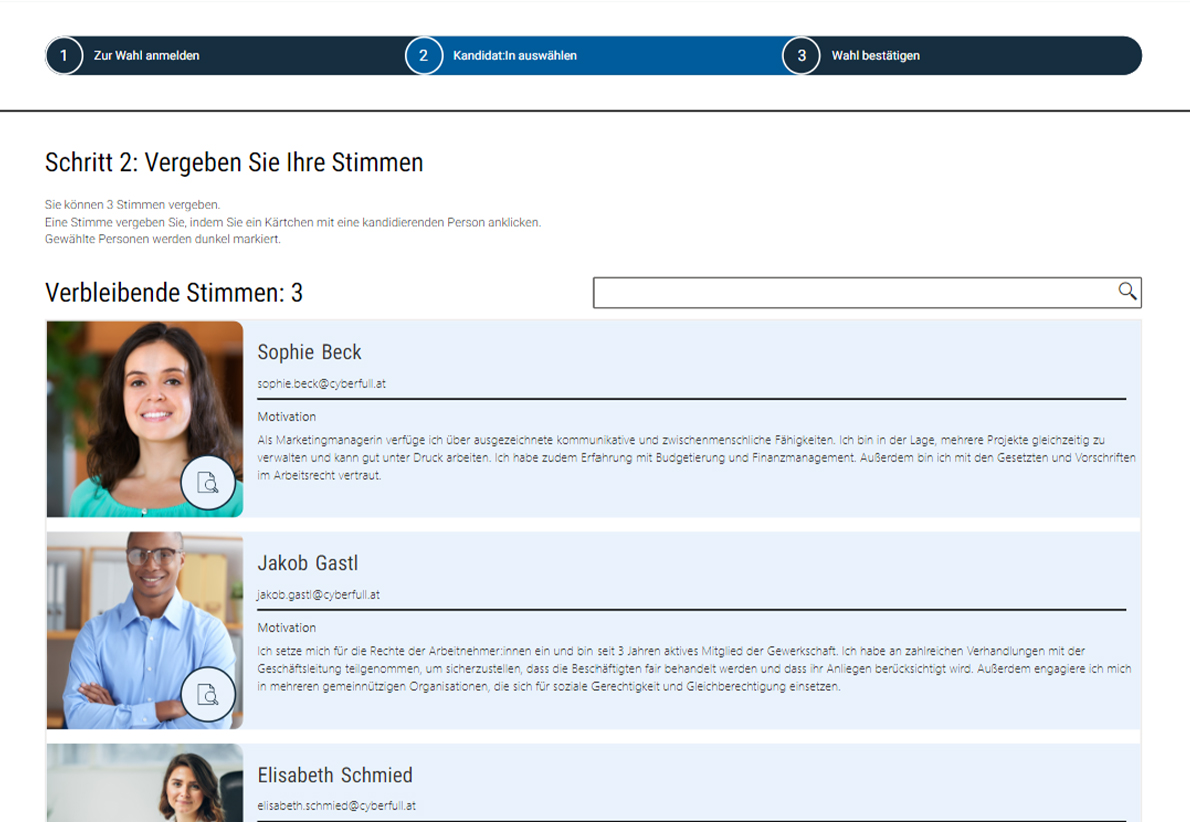Click Jakob Gastl's motivation paragraph
The width and height of the screenshot is (1190, 822).
tap(694, 669)
